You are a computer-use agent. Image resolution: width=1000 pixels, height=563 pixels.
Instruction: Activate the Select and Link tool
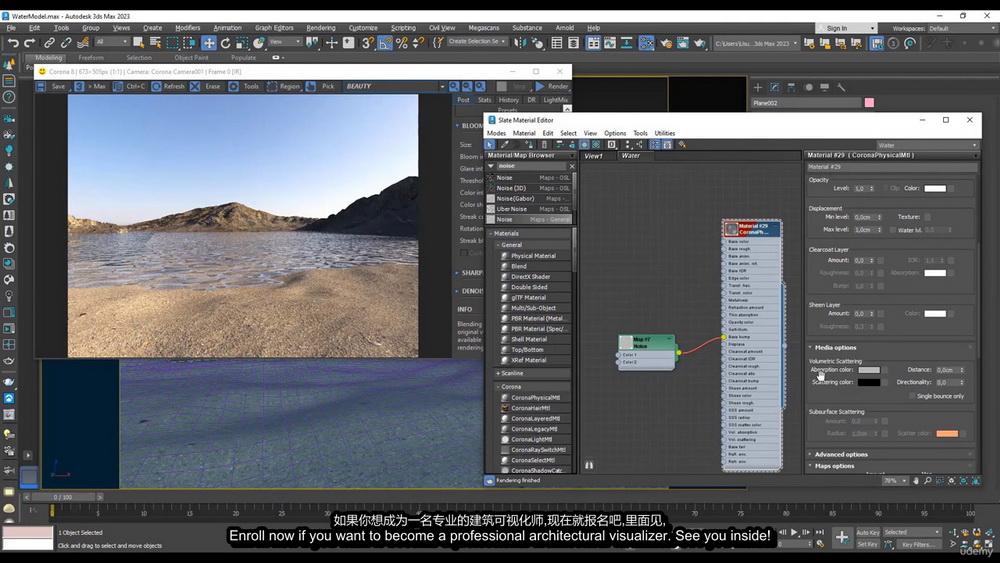(x=49, y=43)
